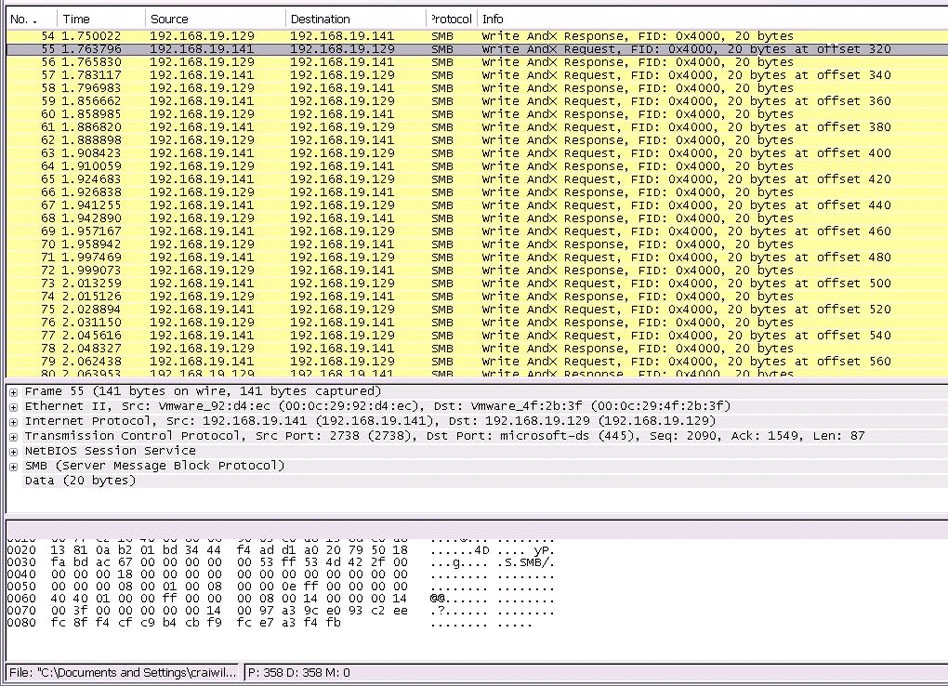948x686 pixels.
Task: Select packet 77 at offset 540
Action: point(477,335)
